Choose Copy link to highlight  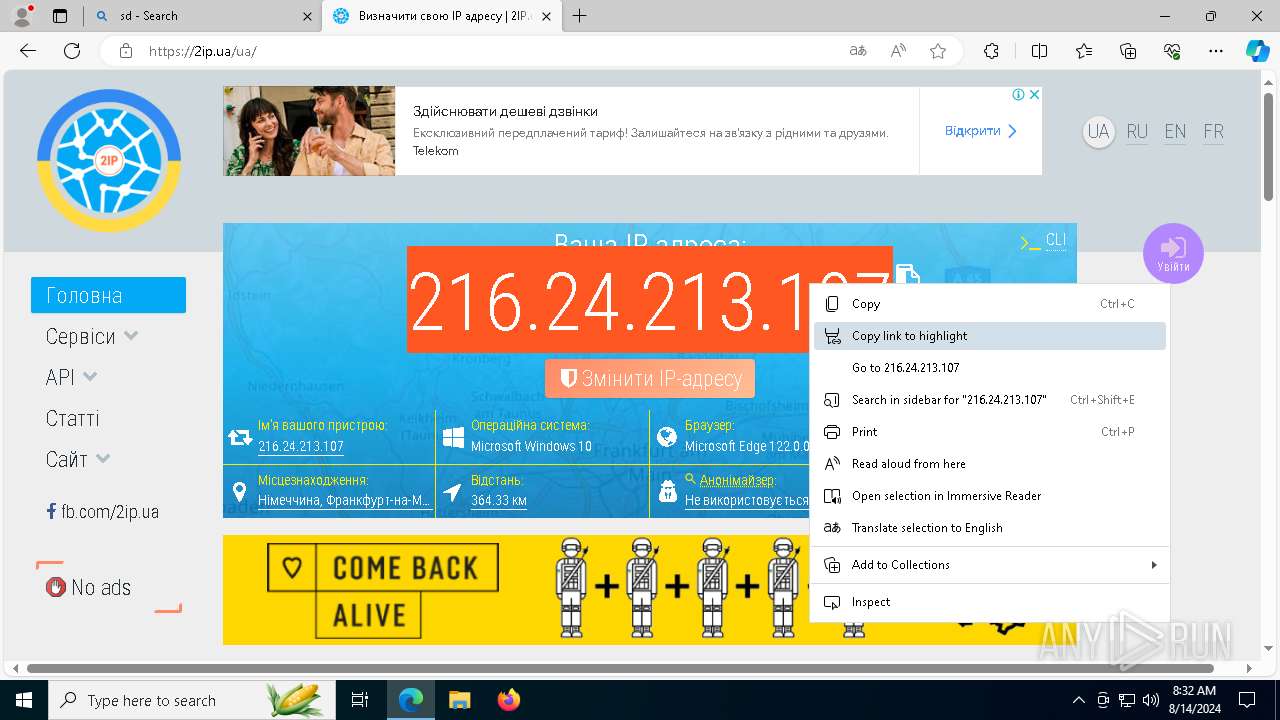[990, 336]
